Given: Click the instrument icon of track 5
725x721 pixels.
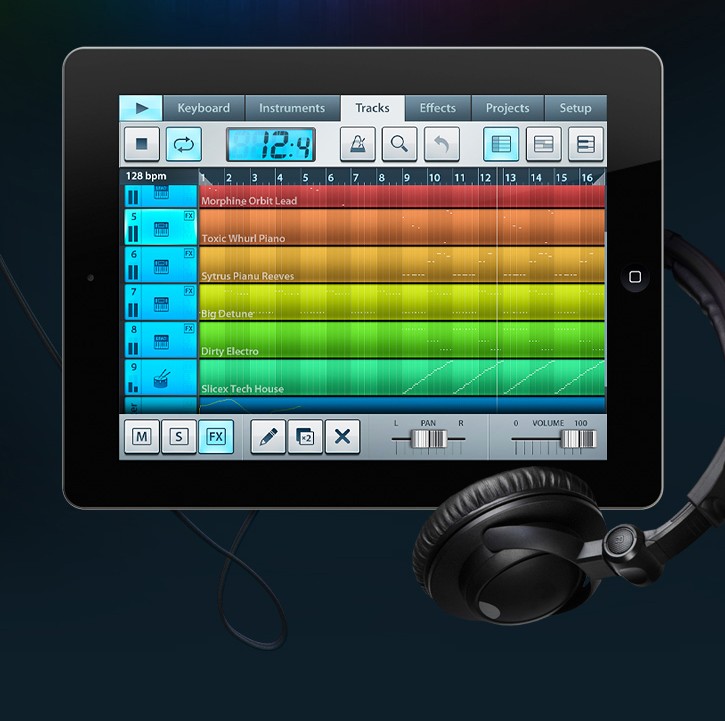Looking at the screenshot, I should pos(161,228).
